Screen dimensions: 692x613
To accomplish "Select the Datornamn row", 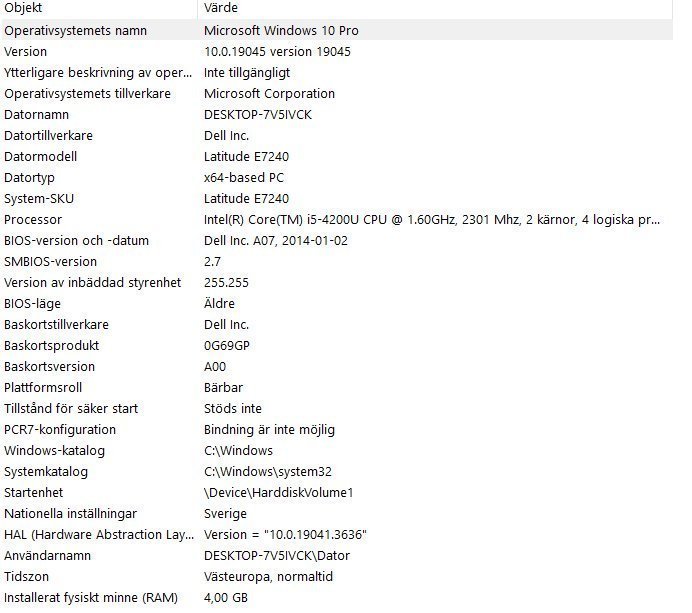I will coord(38,115).
